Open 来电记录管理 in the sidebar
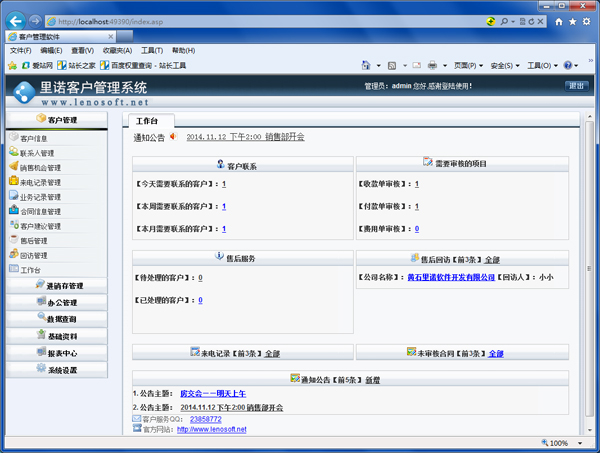Screen dimensions: 600x453 point(40,183)
